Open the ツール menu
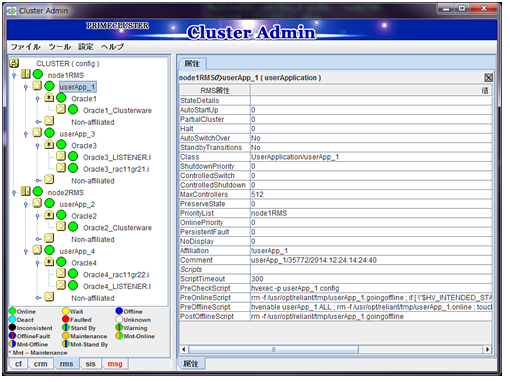 (x=60, y=47)
